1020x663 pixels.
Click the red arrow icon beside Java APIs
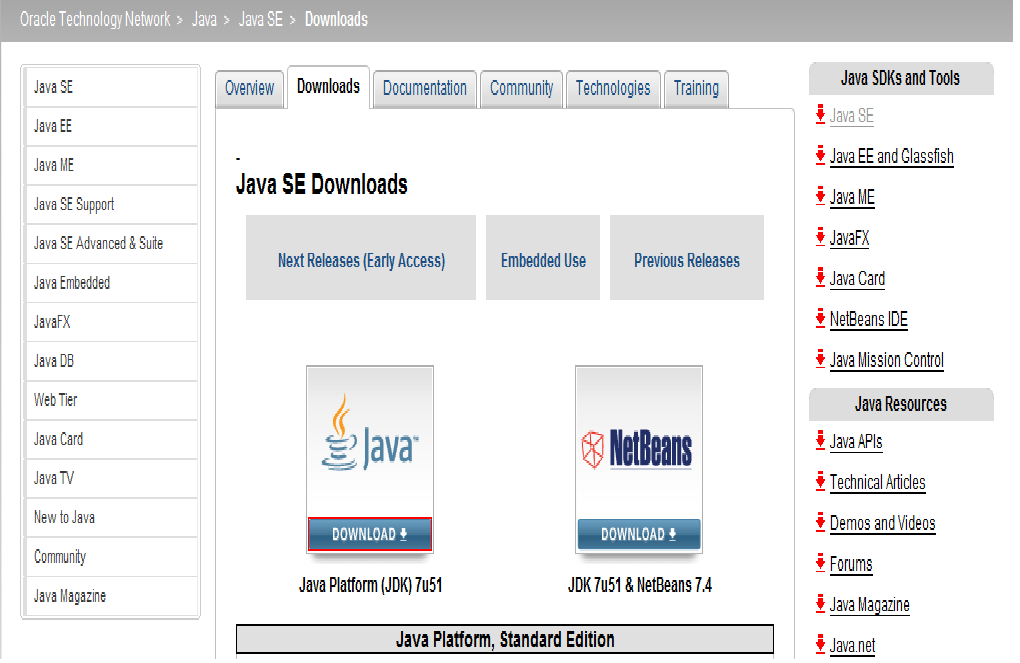tap(820, 440)
